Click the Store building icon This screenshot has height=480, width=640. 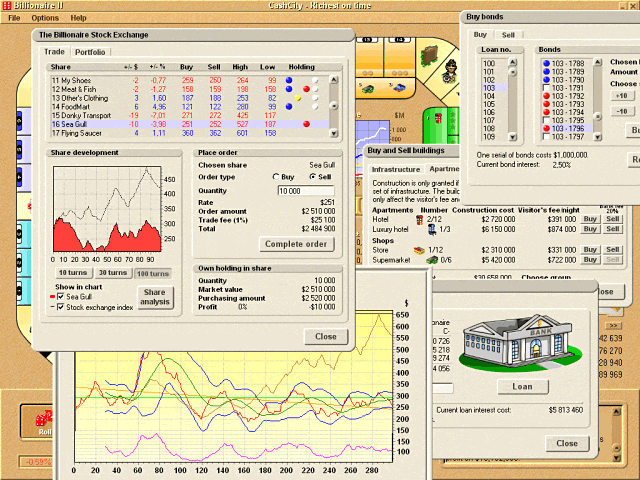[418, 250]
